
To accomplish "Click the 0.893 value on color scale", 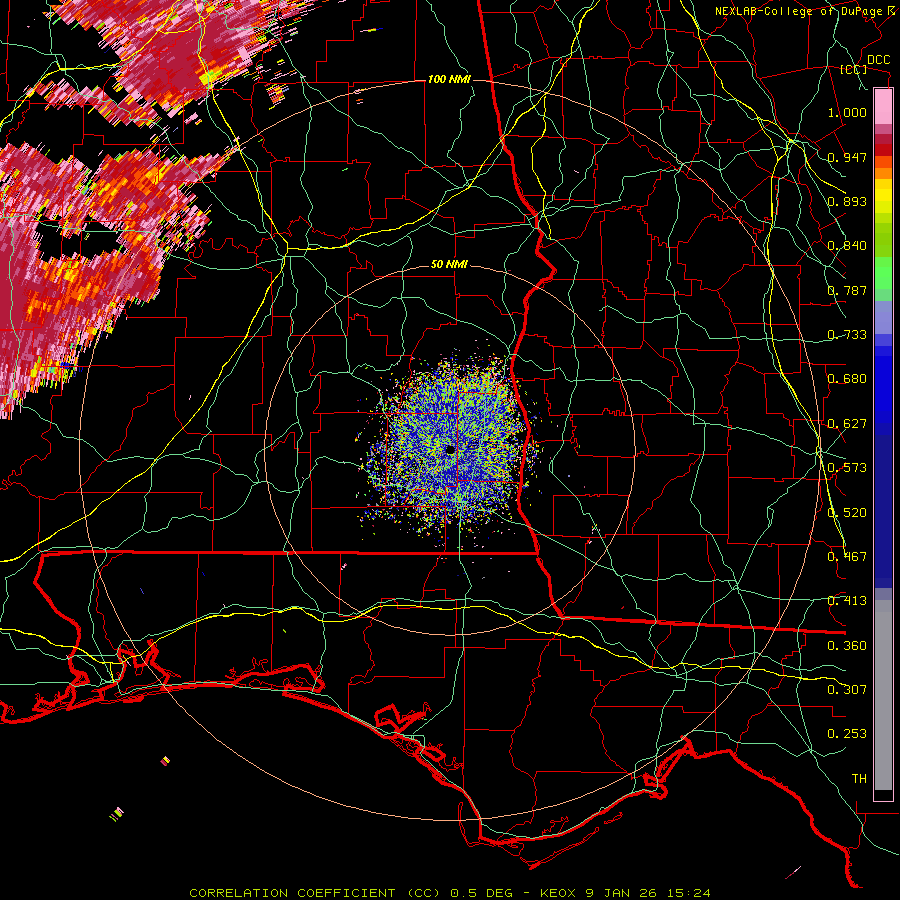I will pos(847,201).
